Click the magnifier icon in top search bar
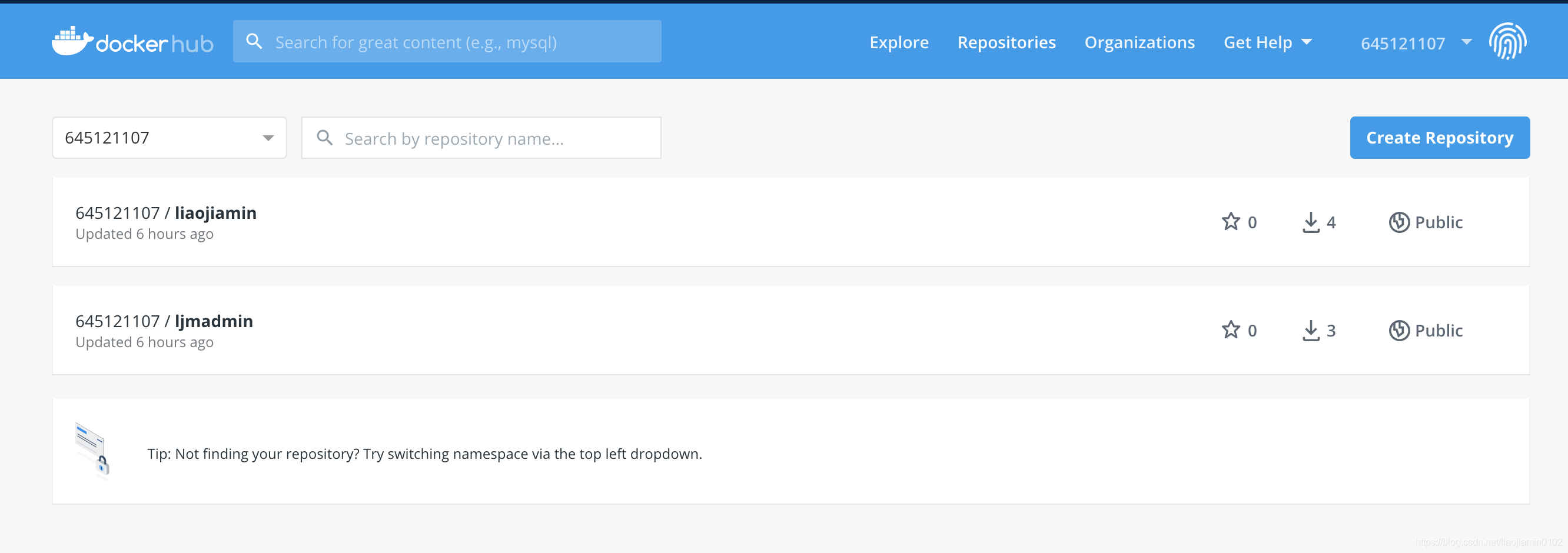The width and height of the screenshot is (1568, 553). [254, 41]
